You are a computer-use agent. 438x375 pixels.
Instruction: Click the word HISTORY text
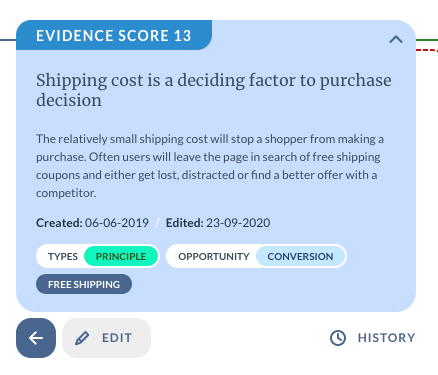tap(387, 338)
